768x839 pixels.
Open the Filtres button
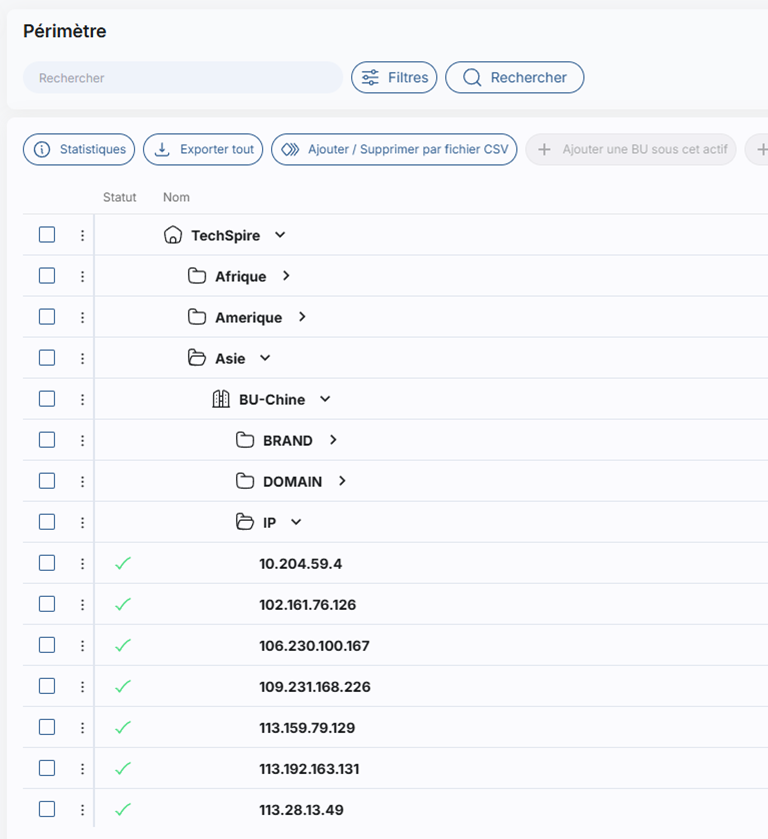click(x=394, y=77)
